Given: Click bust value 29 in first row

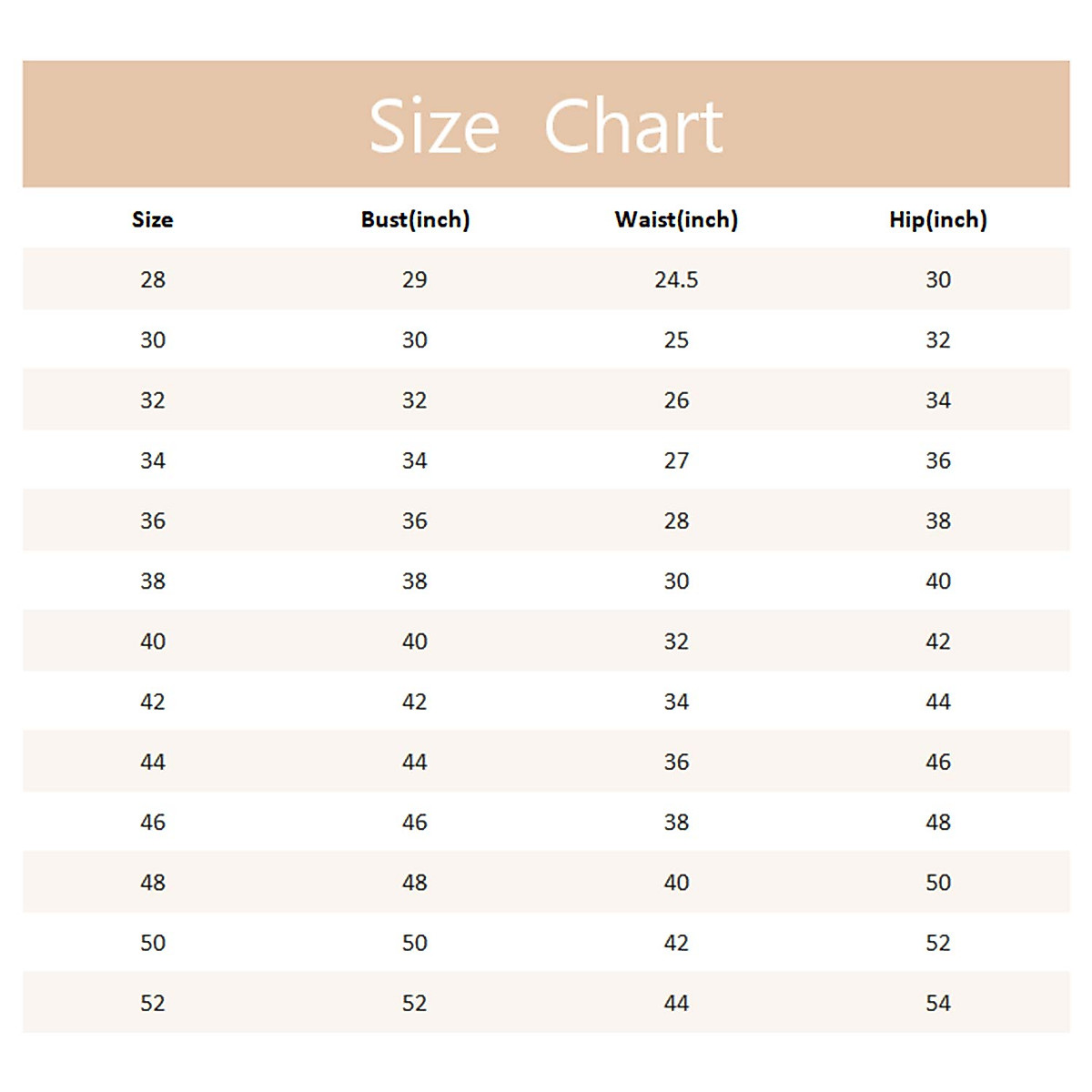Looking at the screenshot, I should tap(415, 279).
